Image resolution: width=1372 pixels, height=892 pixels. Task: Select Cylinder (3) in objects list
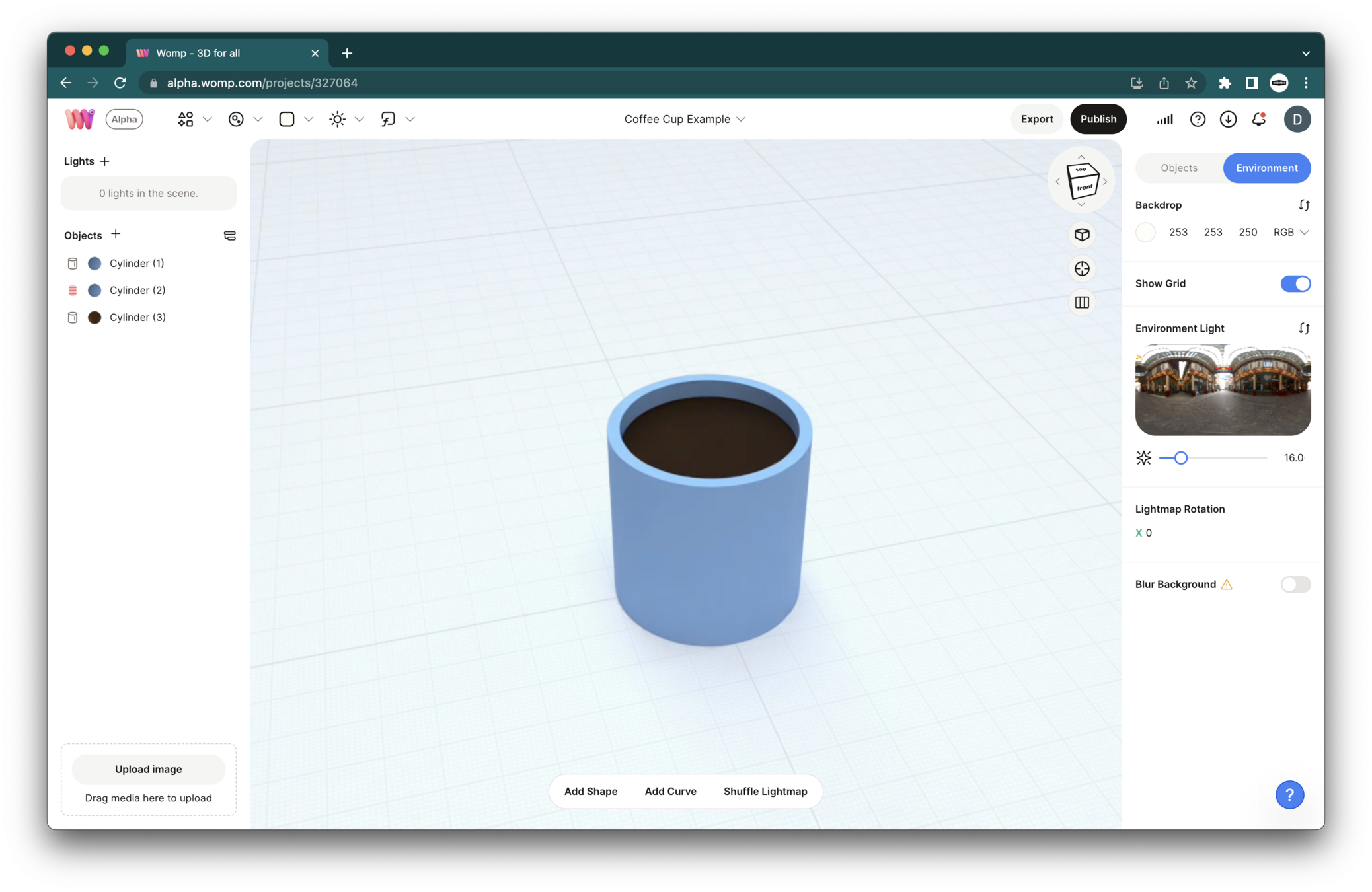click(137, 317)
